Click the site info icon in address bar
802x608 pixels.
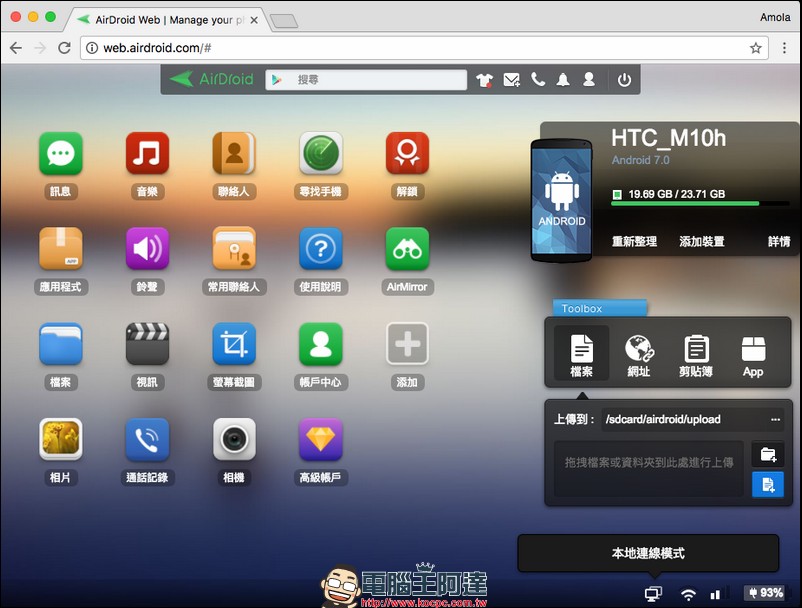92,48
